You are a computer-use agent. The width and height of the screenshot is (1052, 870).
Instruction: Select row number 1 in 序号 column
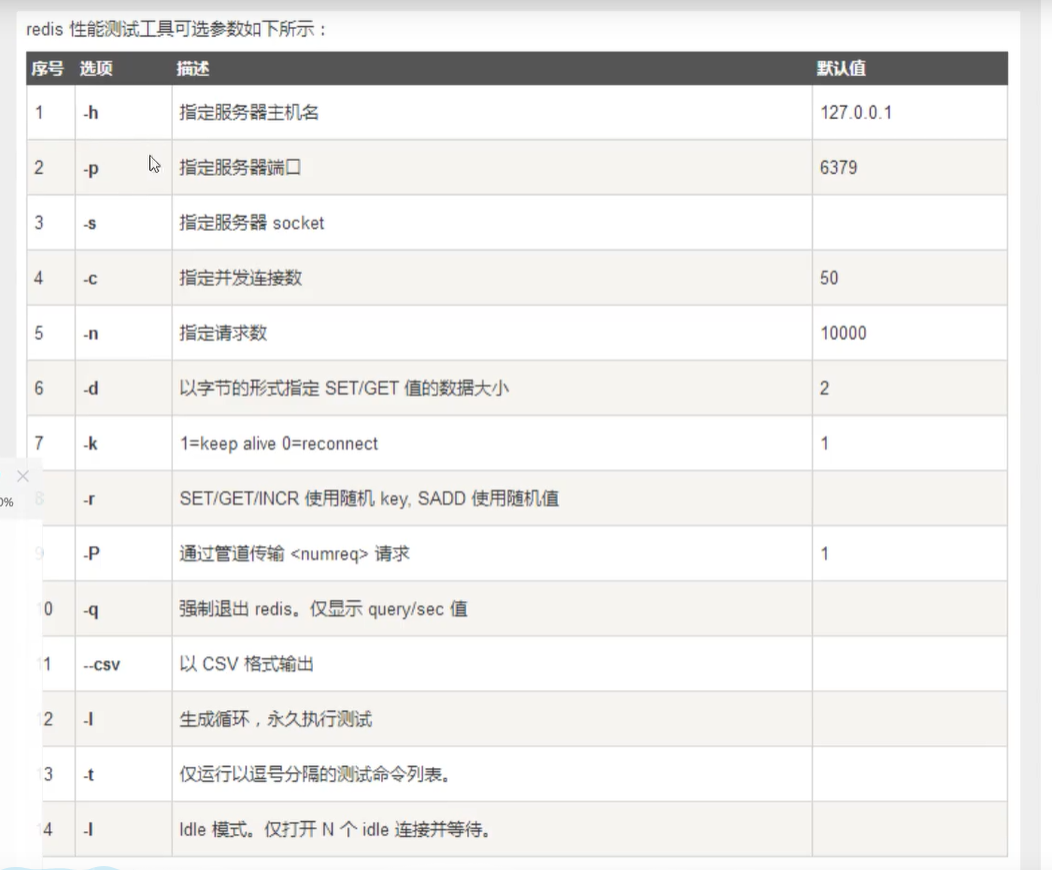(x=39, y=112)
